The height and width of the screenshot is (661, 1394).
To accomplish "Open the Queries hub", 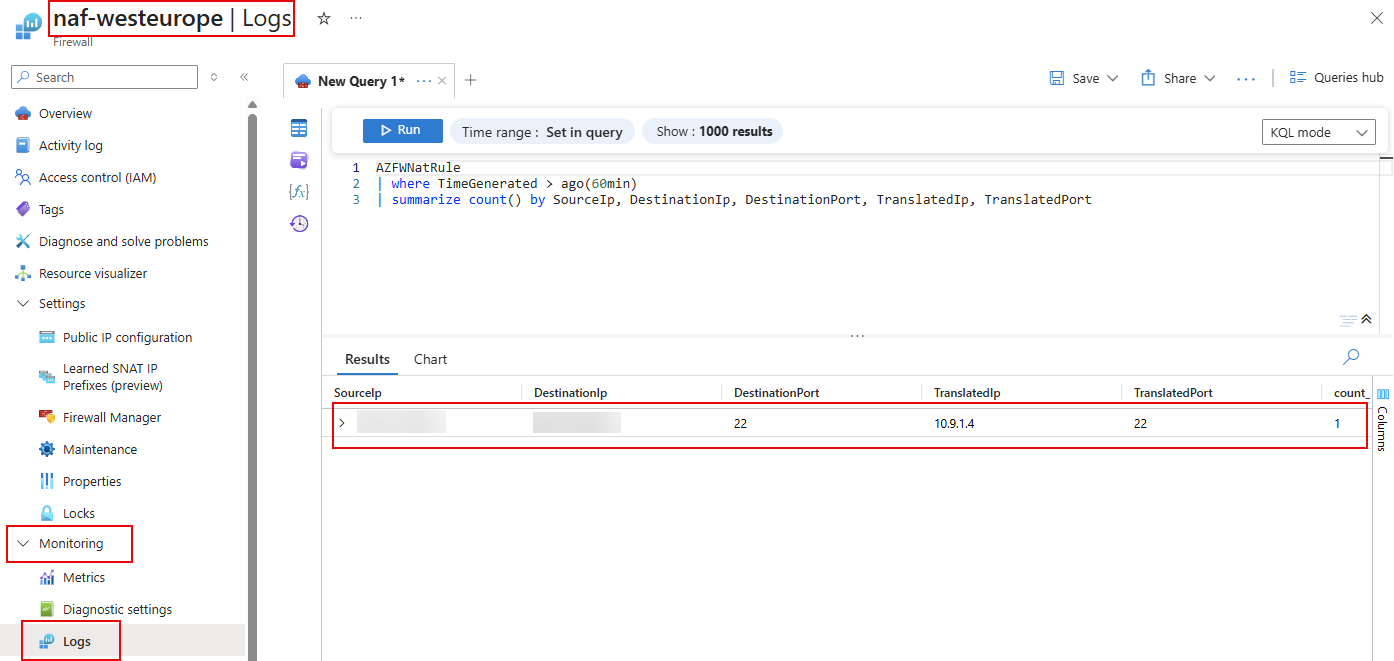I will click(1337, 78).
